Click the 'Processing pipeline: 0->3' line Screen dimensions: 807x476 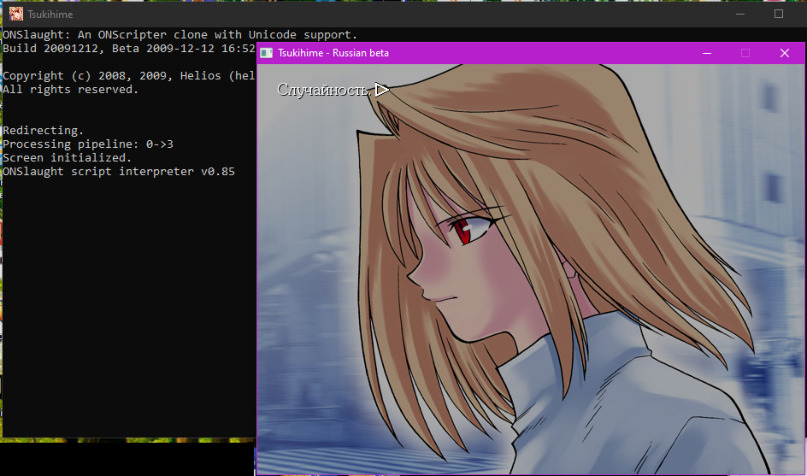coord(88,144)
